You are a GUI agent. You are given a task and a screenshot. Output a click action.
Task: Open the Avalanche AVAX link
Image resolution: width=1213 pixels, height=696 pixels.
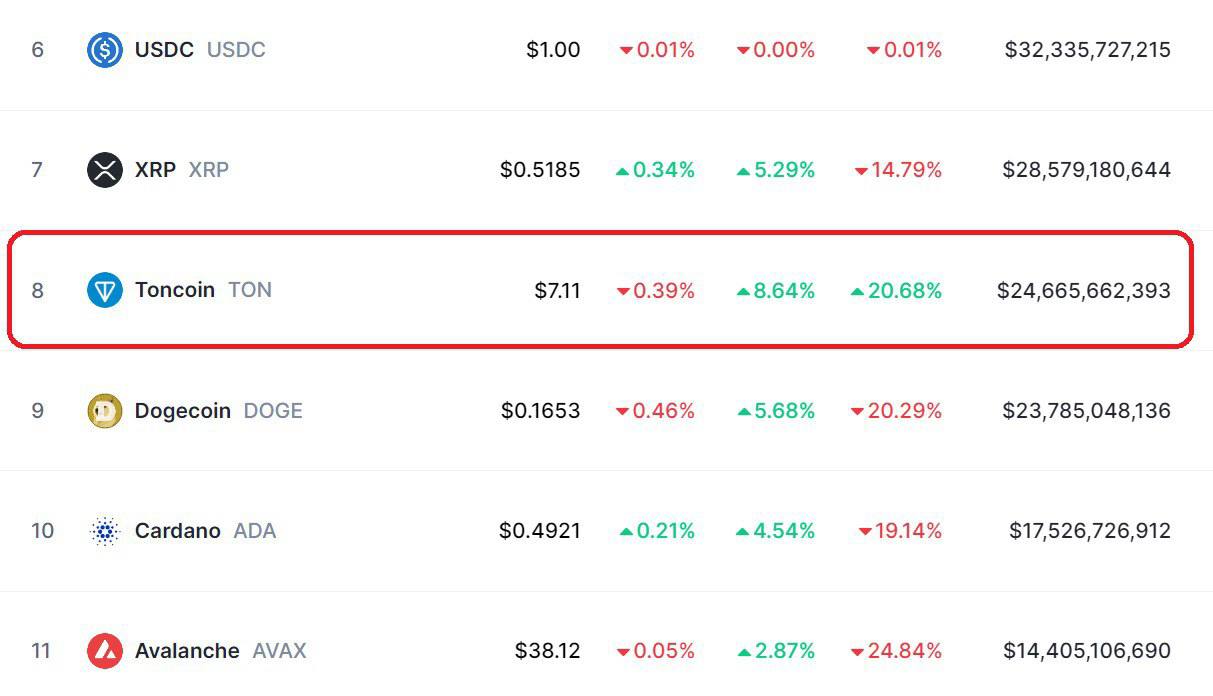[x=220, y=651]
